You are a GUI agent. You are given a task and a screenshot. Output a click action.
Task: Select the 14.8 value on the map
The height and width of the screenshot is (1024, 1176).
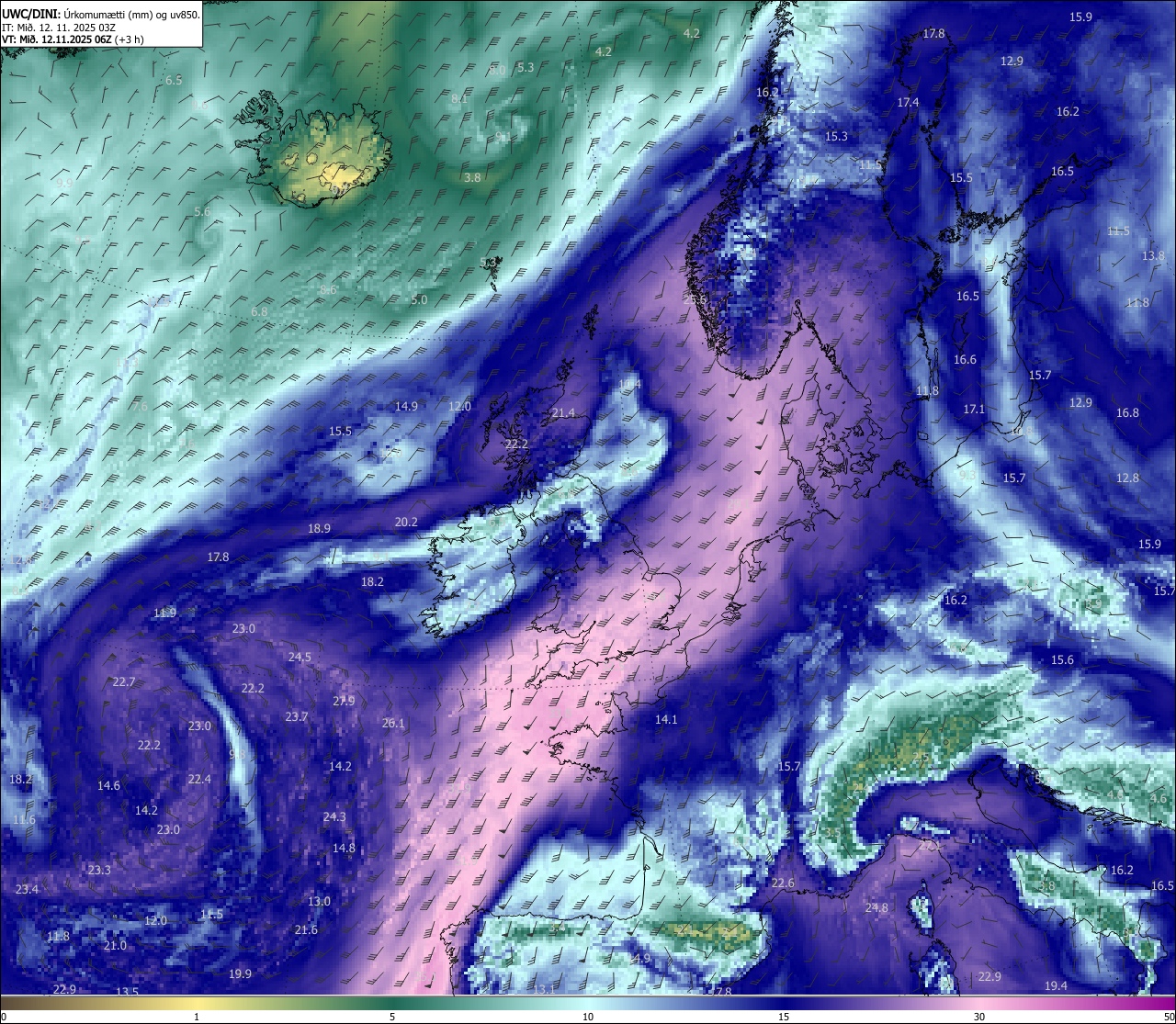344,848
